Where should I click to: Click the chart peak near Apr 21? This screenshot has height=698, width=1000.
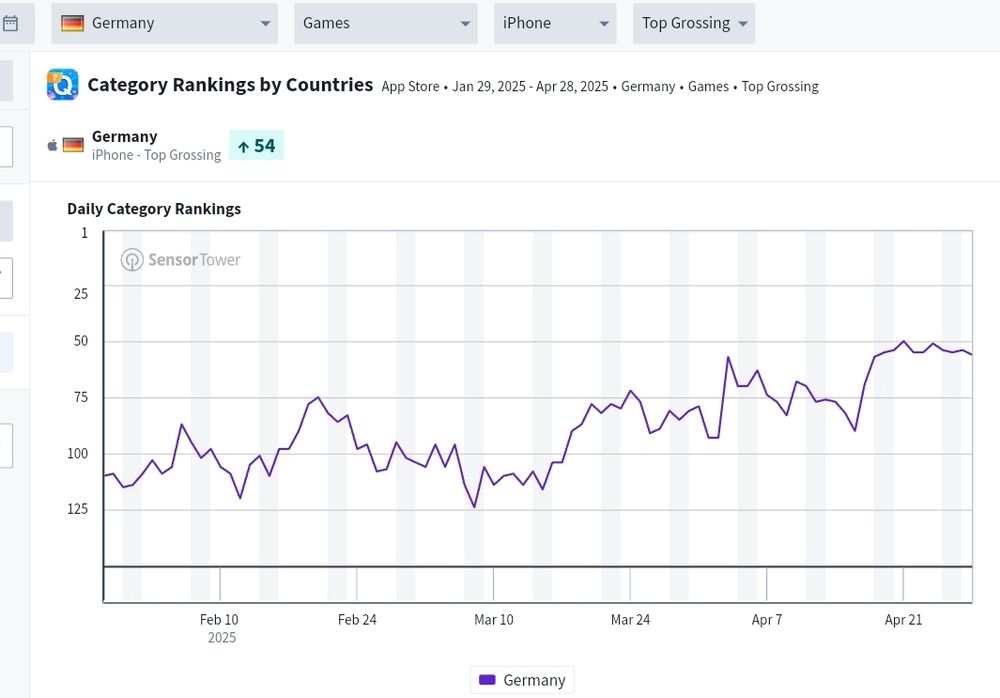tap(904, 341)
